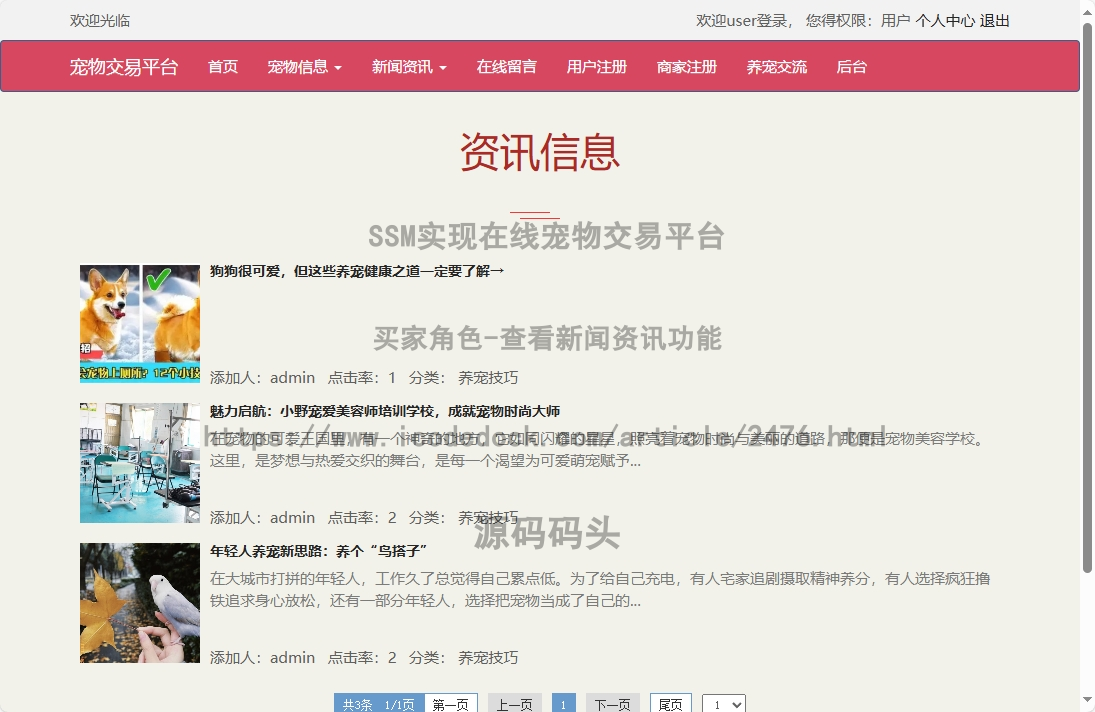Image resolution: width=1095 pixels, height=712 pixels.
Task: Click the 第一页 pagination button
Action: pos(450,704)
